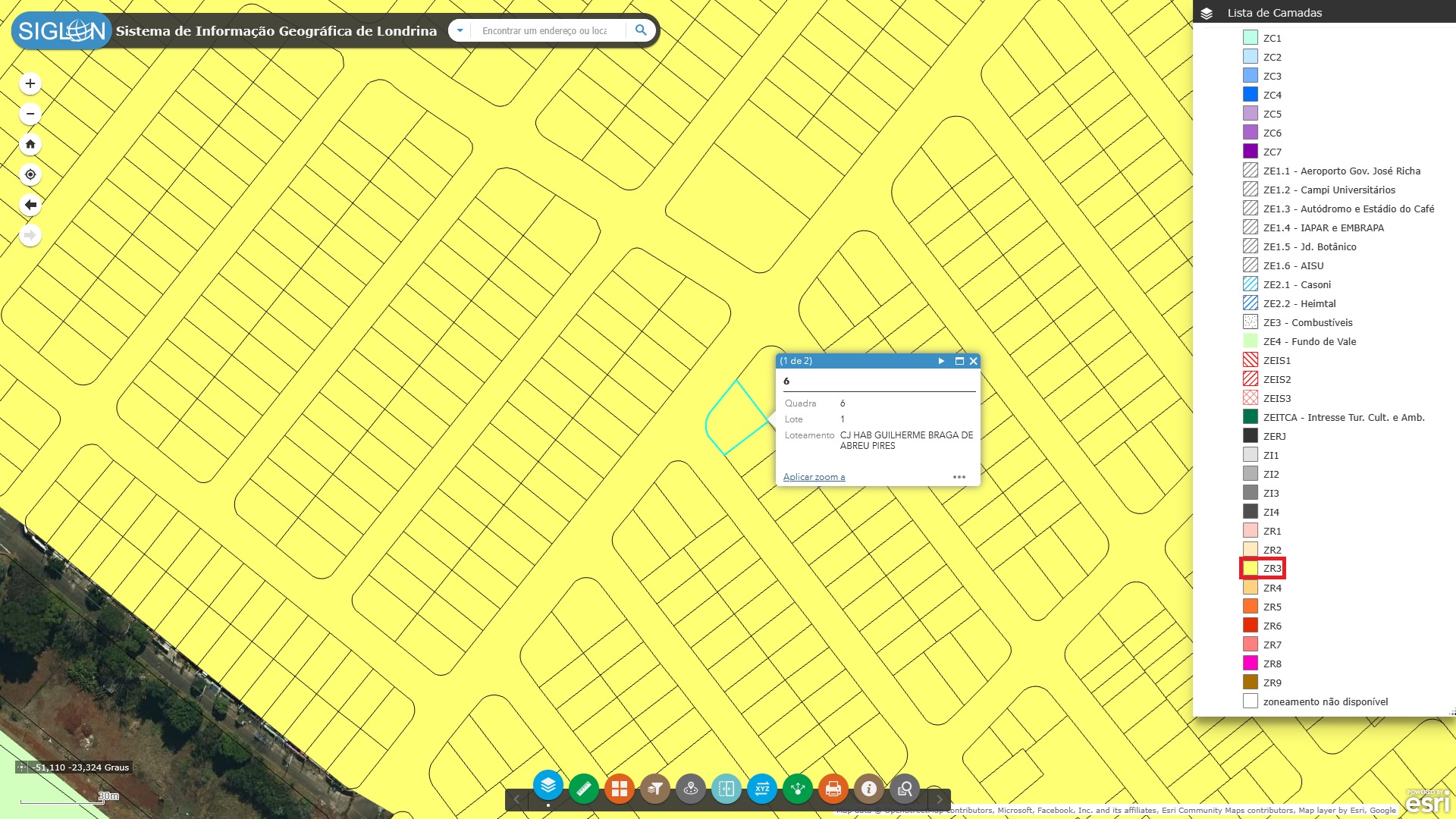Maximize the feature popup window
The width and height of the screenshot is (1456, 819).
pyautogui.click(x=959, y=361)
